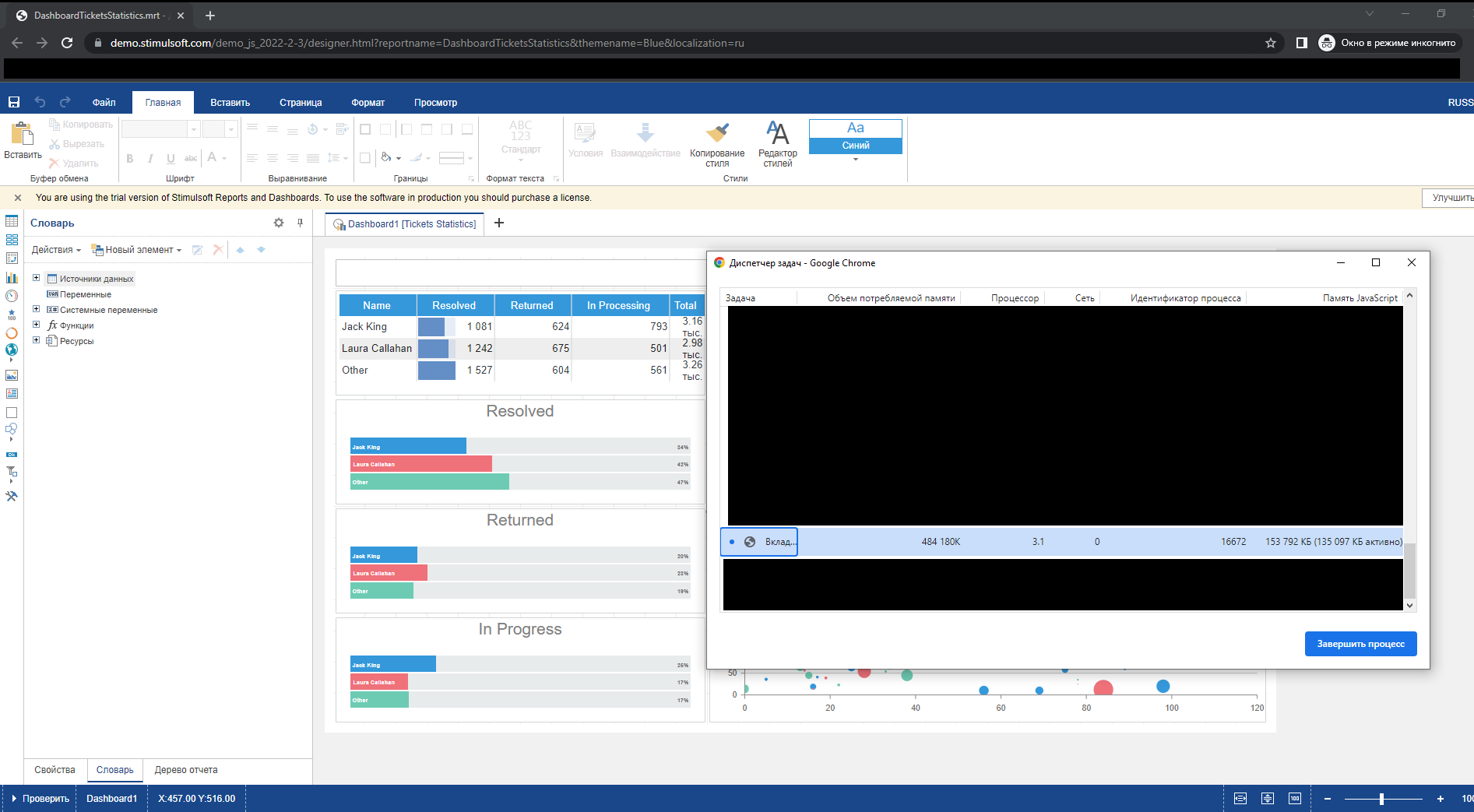Dismiss the trial version notification bar
This screenshot has width=1474, height=812.
pyautogui.click(x=18, y=198)
